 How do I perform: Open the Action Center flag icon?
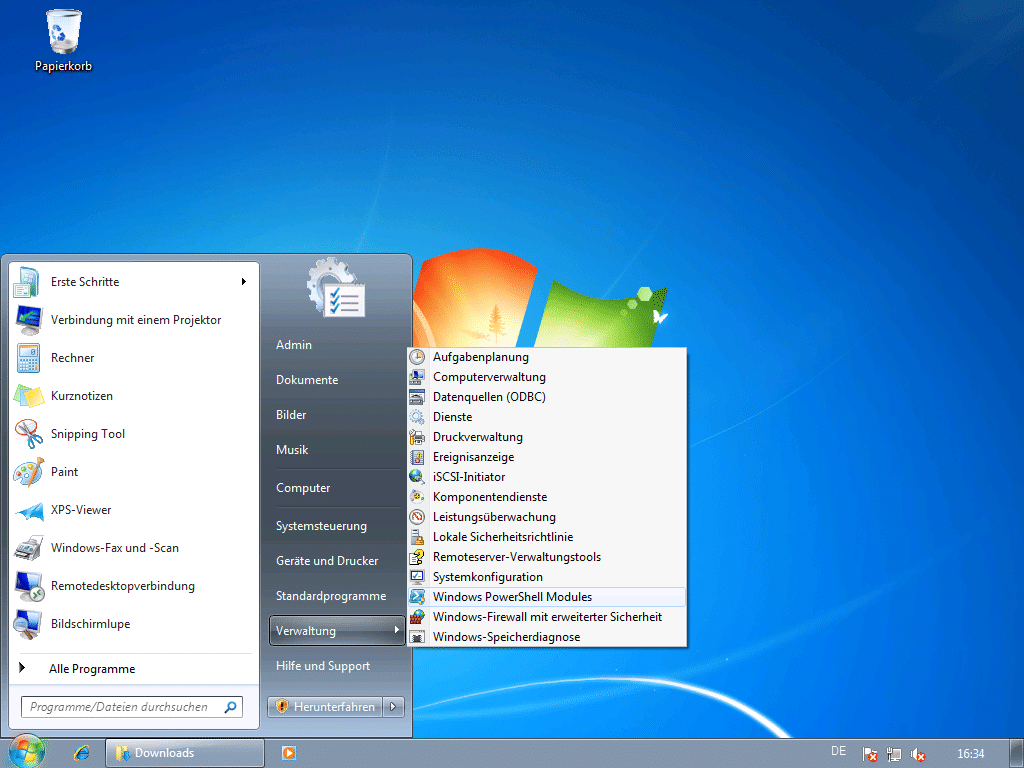(870, 754)
